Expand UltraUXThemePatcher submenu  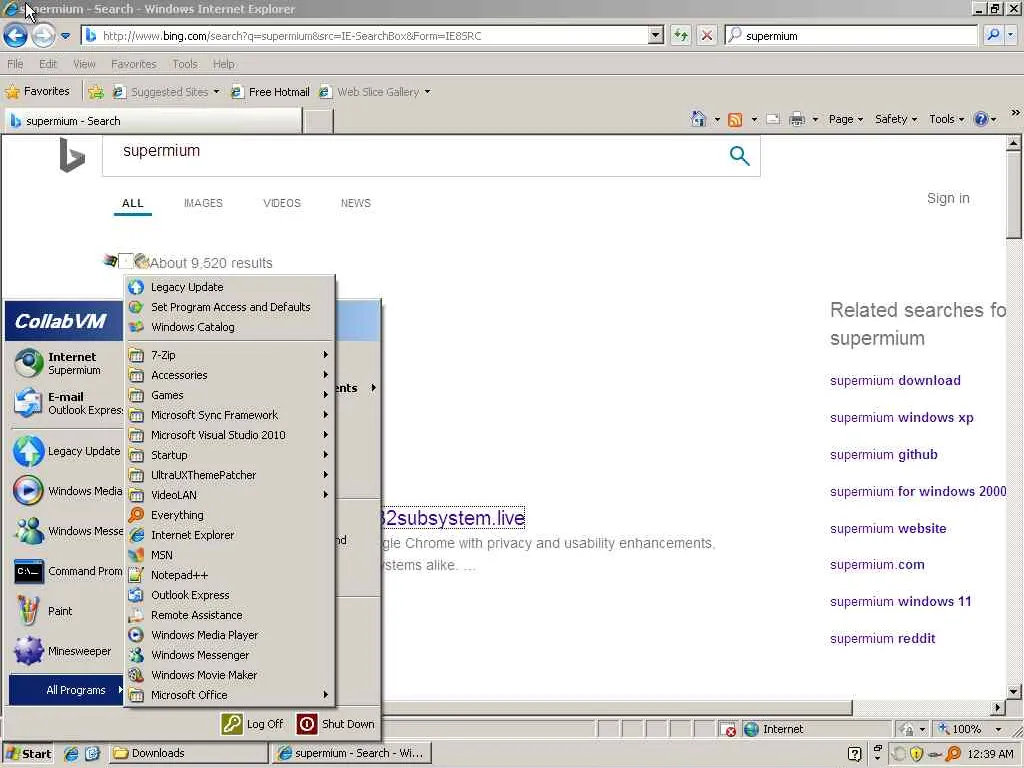pos(229,475)
